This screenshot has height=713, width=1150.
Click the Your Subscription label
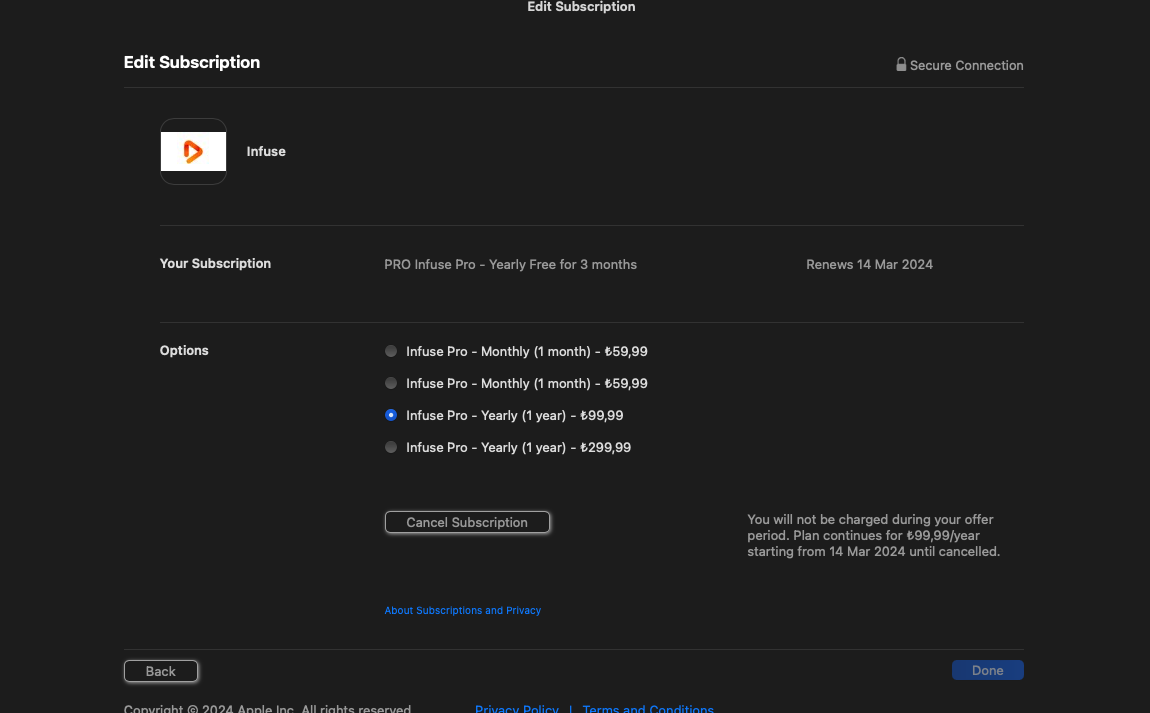[x=215, y=264]
